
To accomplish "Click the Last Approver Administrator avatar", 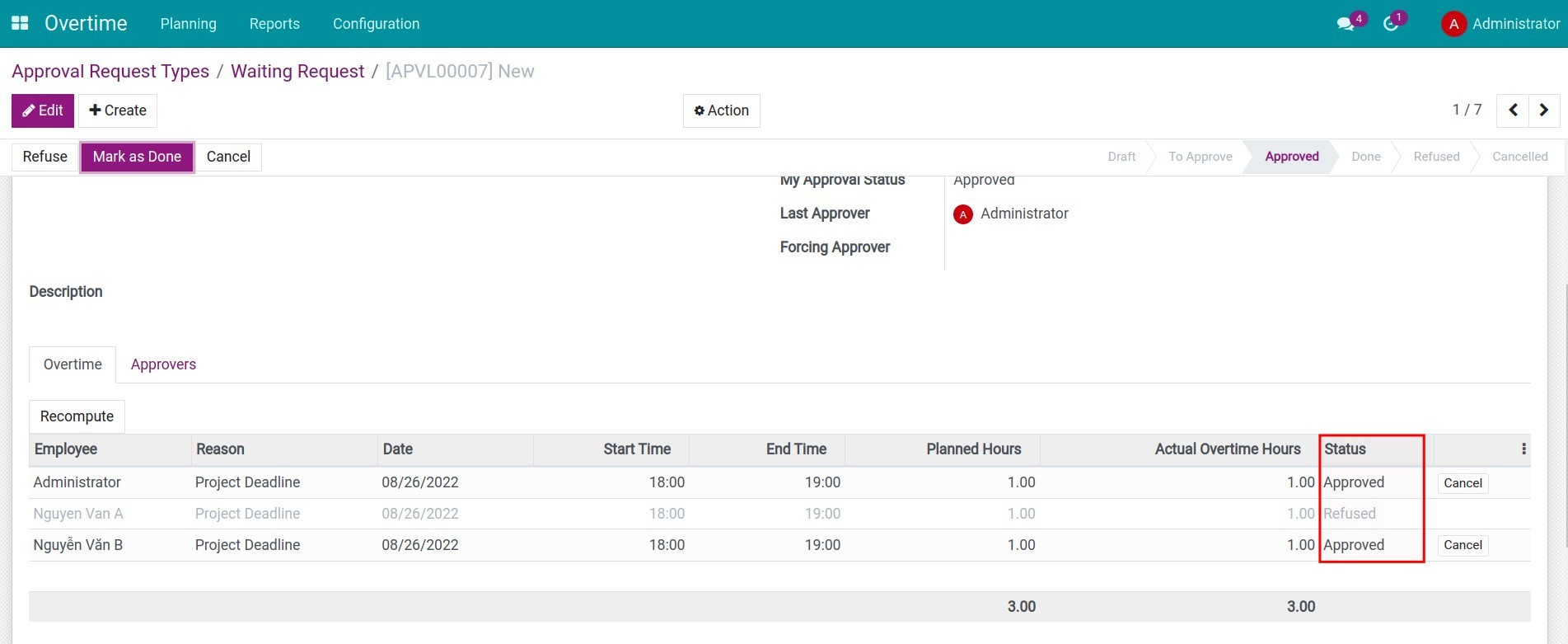I will coord(962,214).
